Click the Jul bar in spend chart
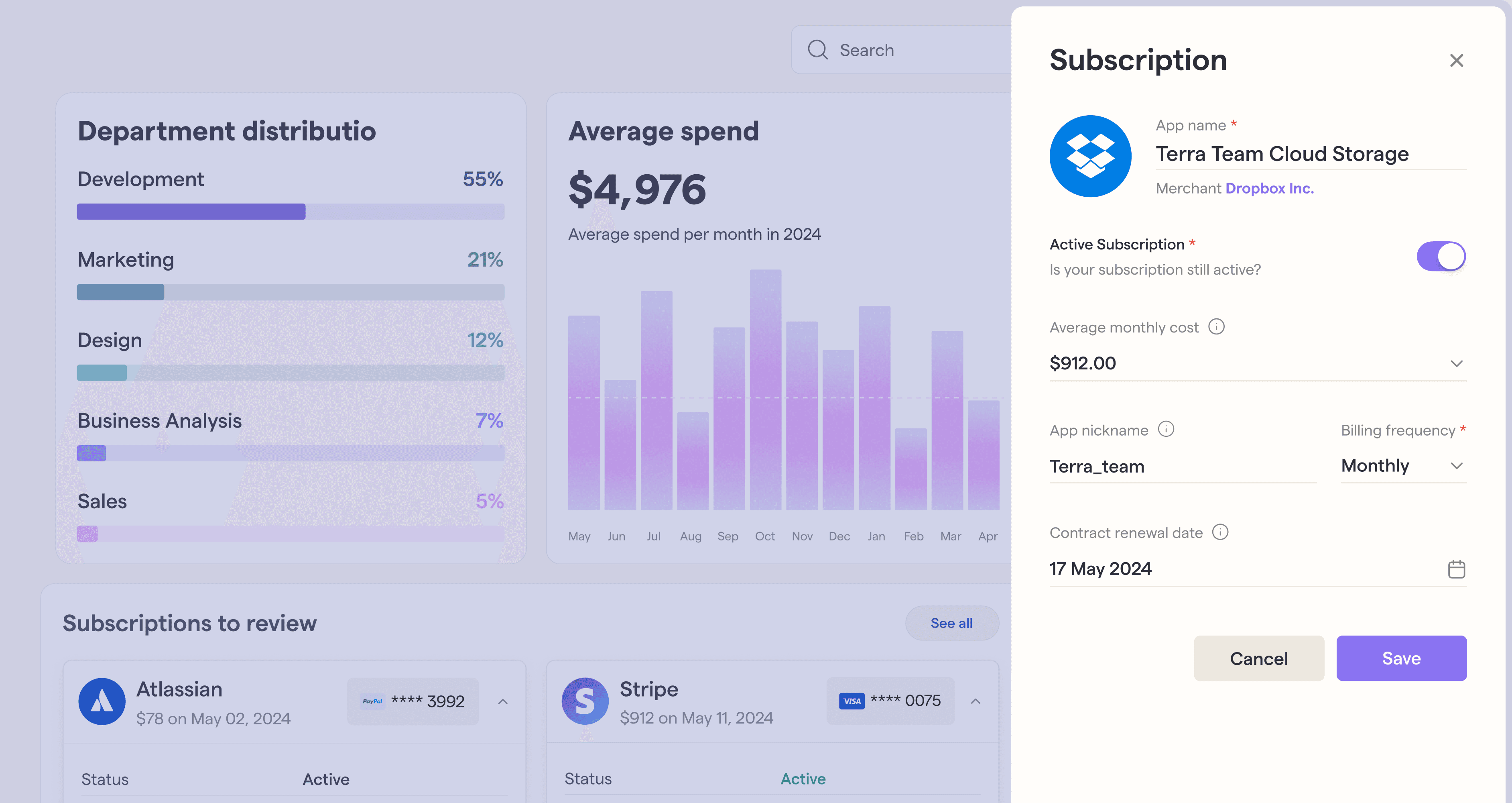 coord(656,400)
